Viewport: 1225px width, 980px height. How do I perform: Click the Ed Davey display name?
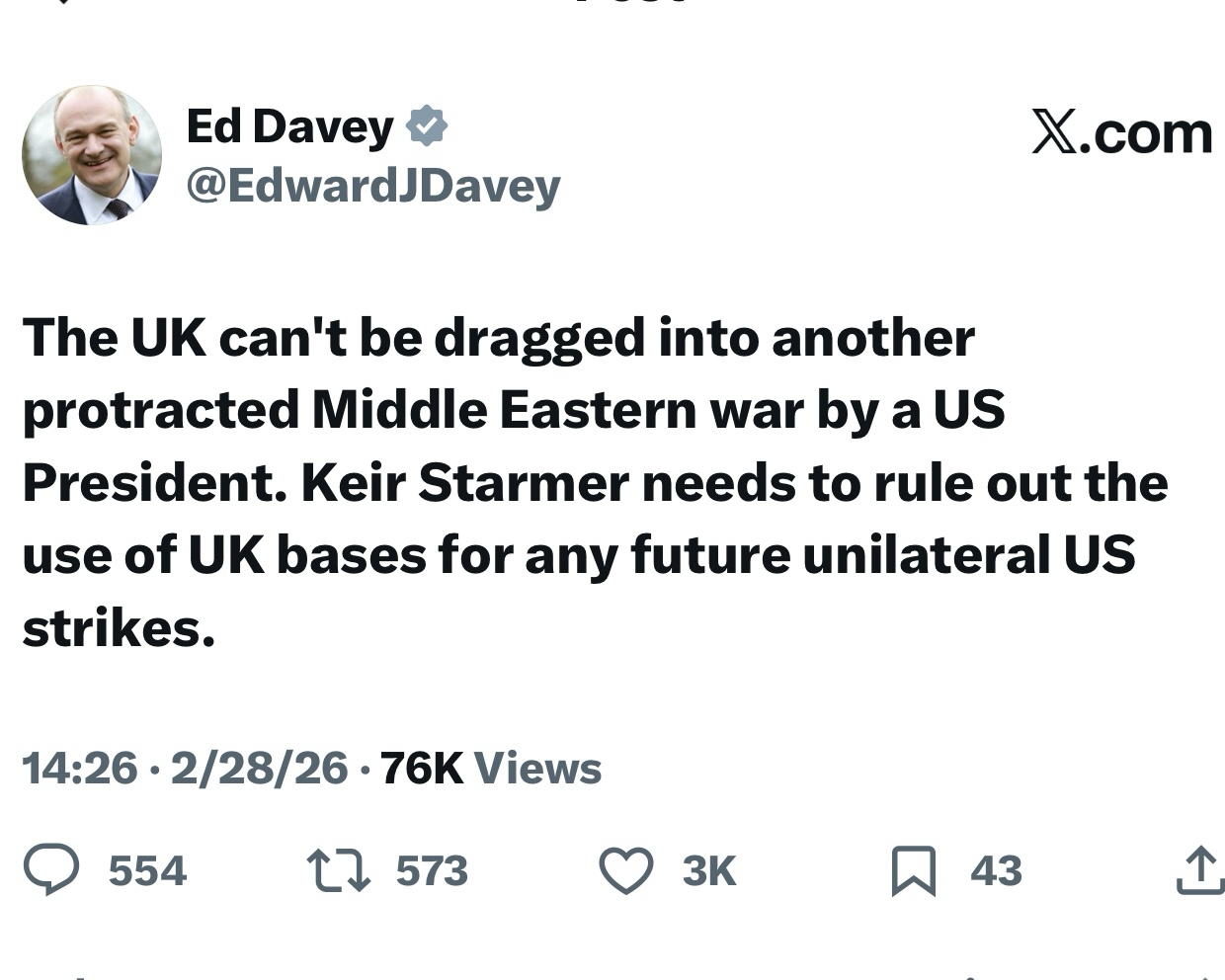coord(289,126)
